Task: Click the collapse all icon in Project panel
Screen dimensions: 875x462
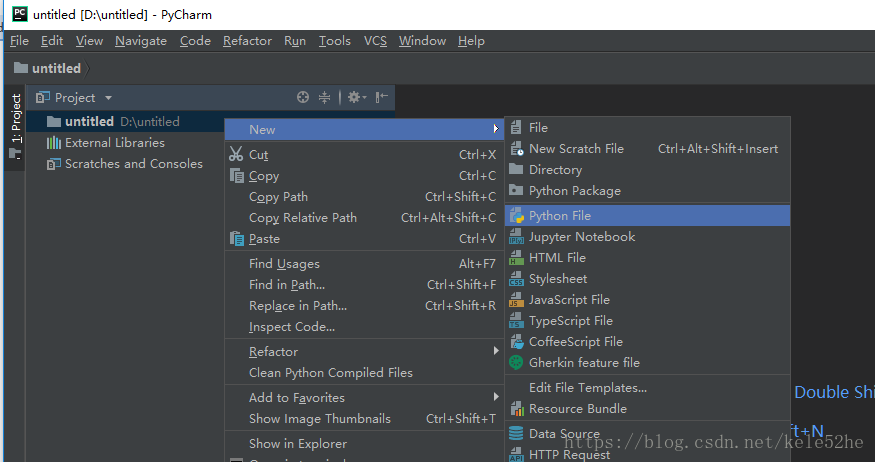Action: [324, 98]
